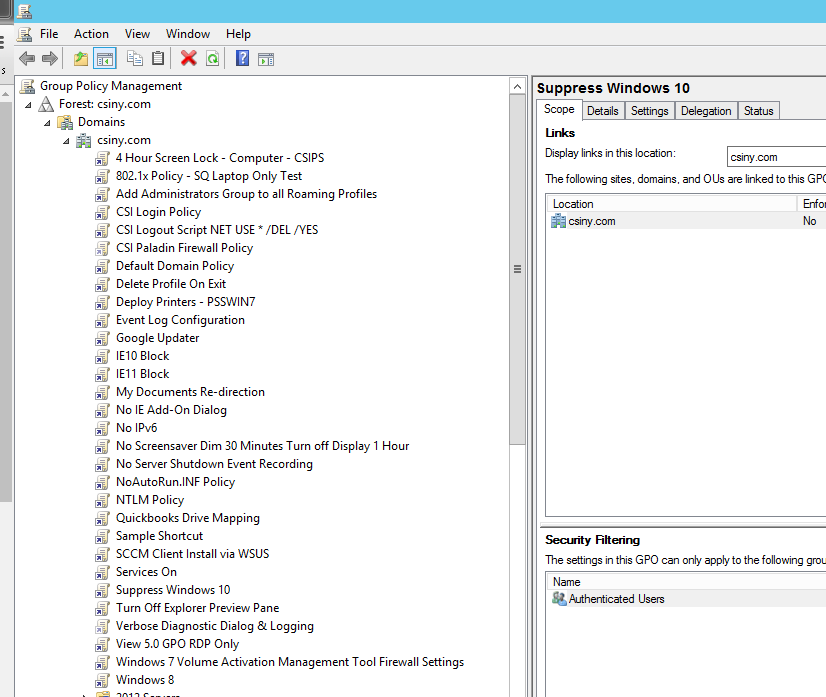Select the IE10 Block policy
826x697 pixels.
click(142, 356)
